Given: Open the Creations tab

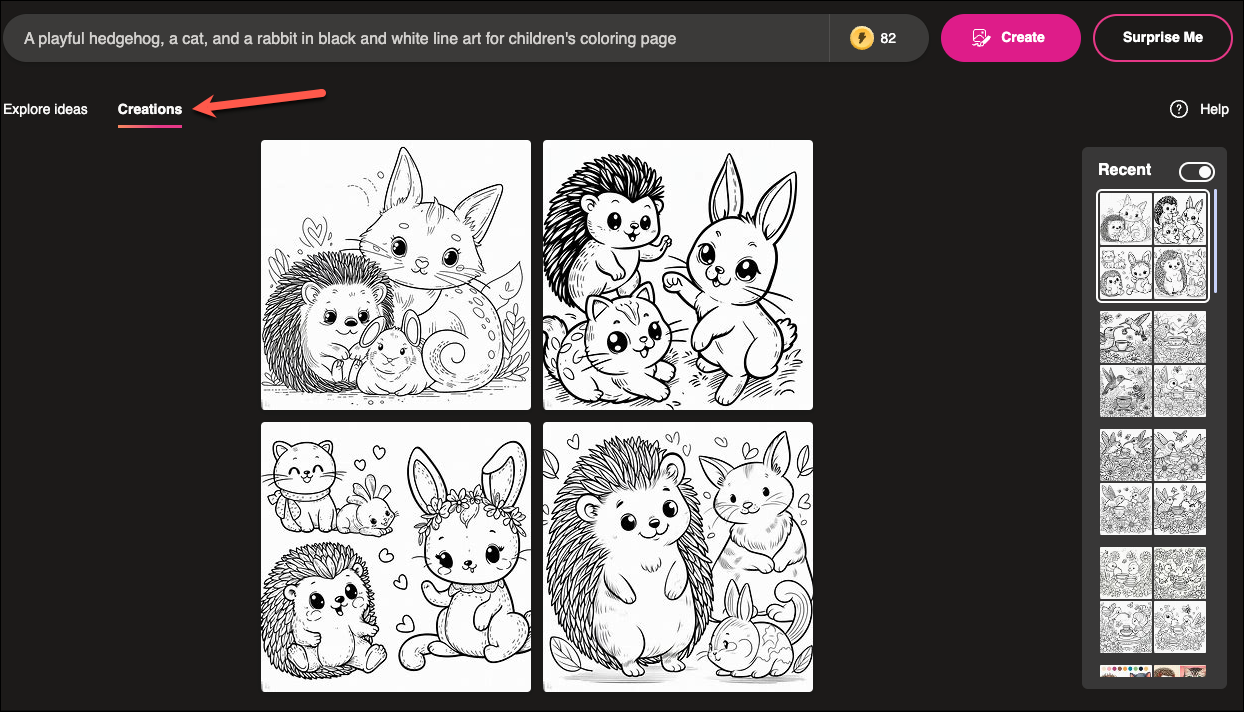Looking at the screenshot, I should click(150, 109).
